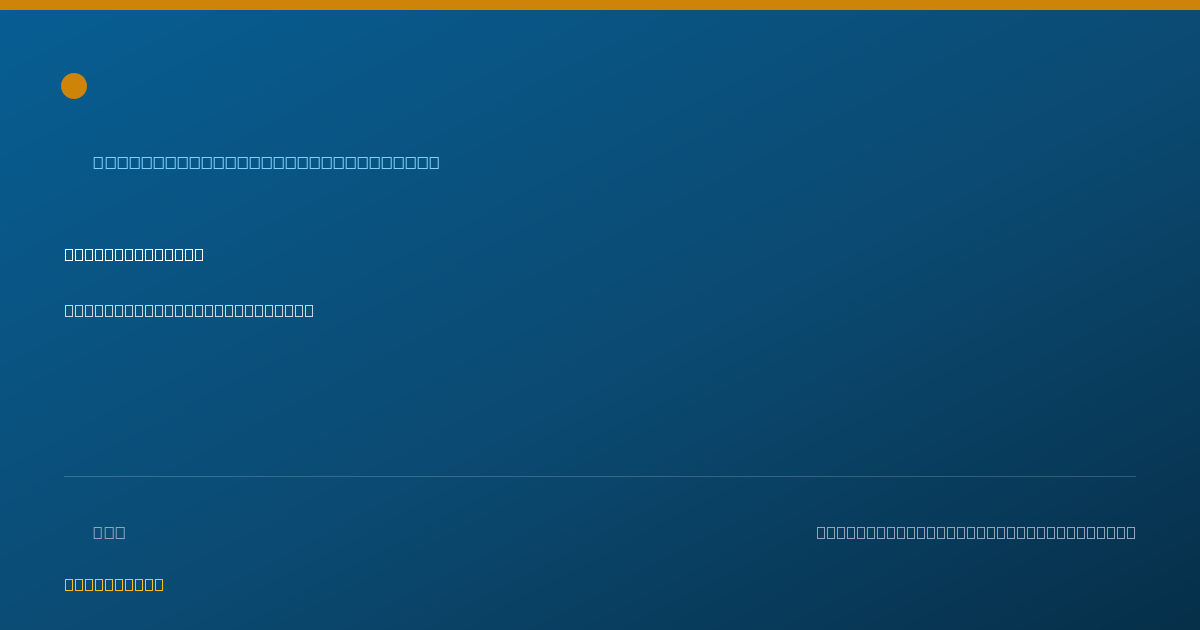The width and height of the screenshot is (1200, 630).
Task: Click the short gray footer label
Action: point(109,532)
